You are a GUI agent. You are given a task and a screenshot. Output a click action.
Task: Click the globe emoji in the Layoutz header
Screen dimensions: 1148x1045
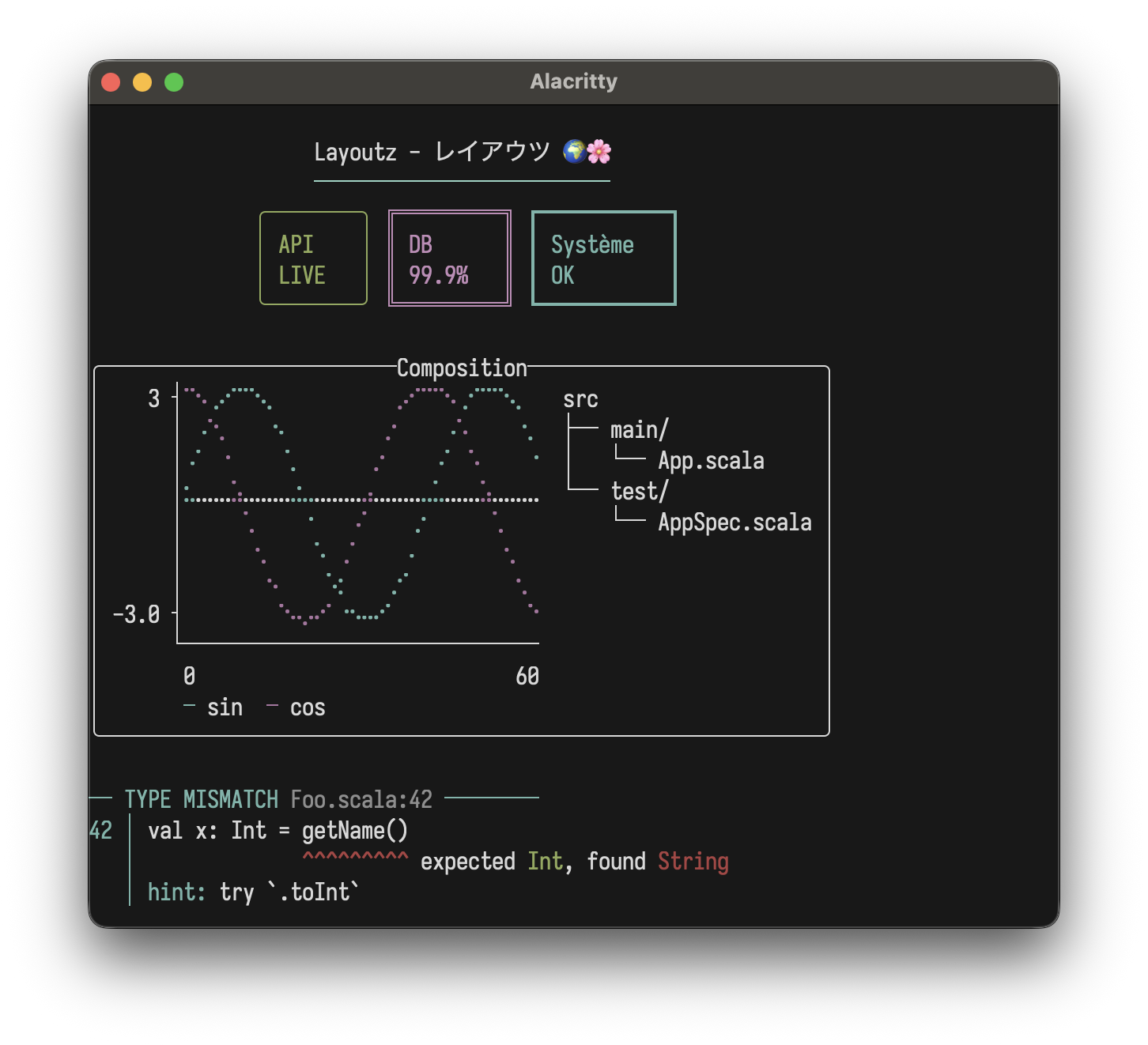pos(575,151)
